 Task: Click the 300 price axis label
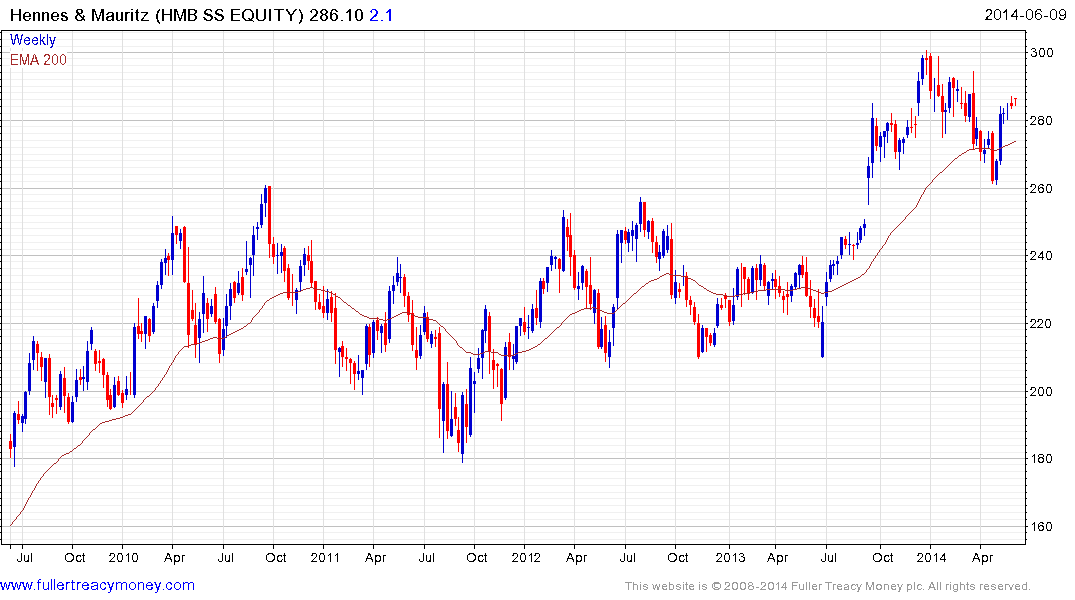tap(1042, 53)
